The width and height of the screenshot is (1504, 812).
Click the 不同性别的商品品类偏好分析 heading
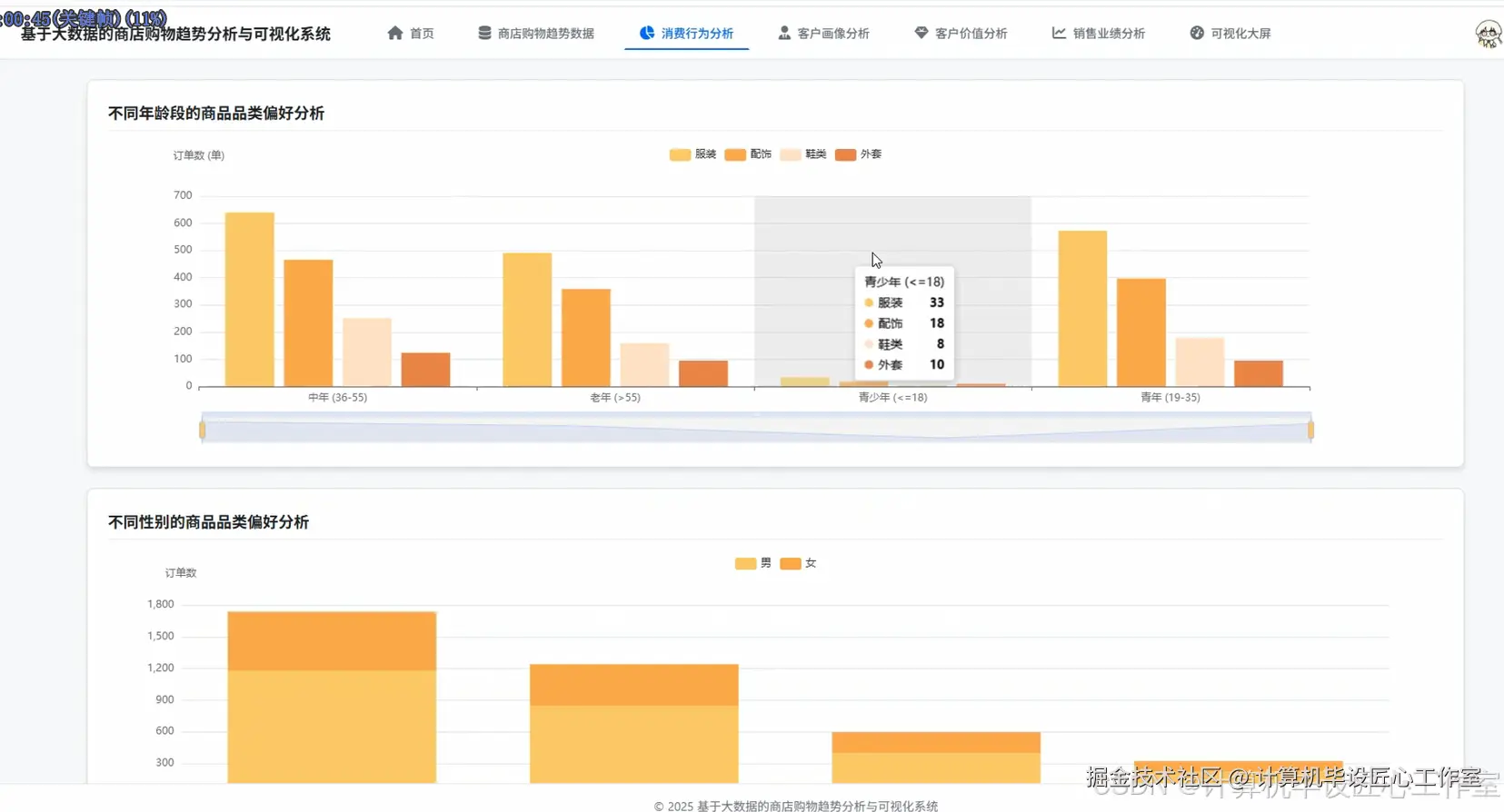(209, 522)
